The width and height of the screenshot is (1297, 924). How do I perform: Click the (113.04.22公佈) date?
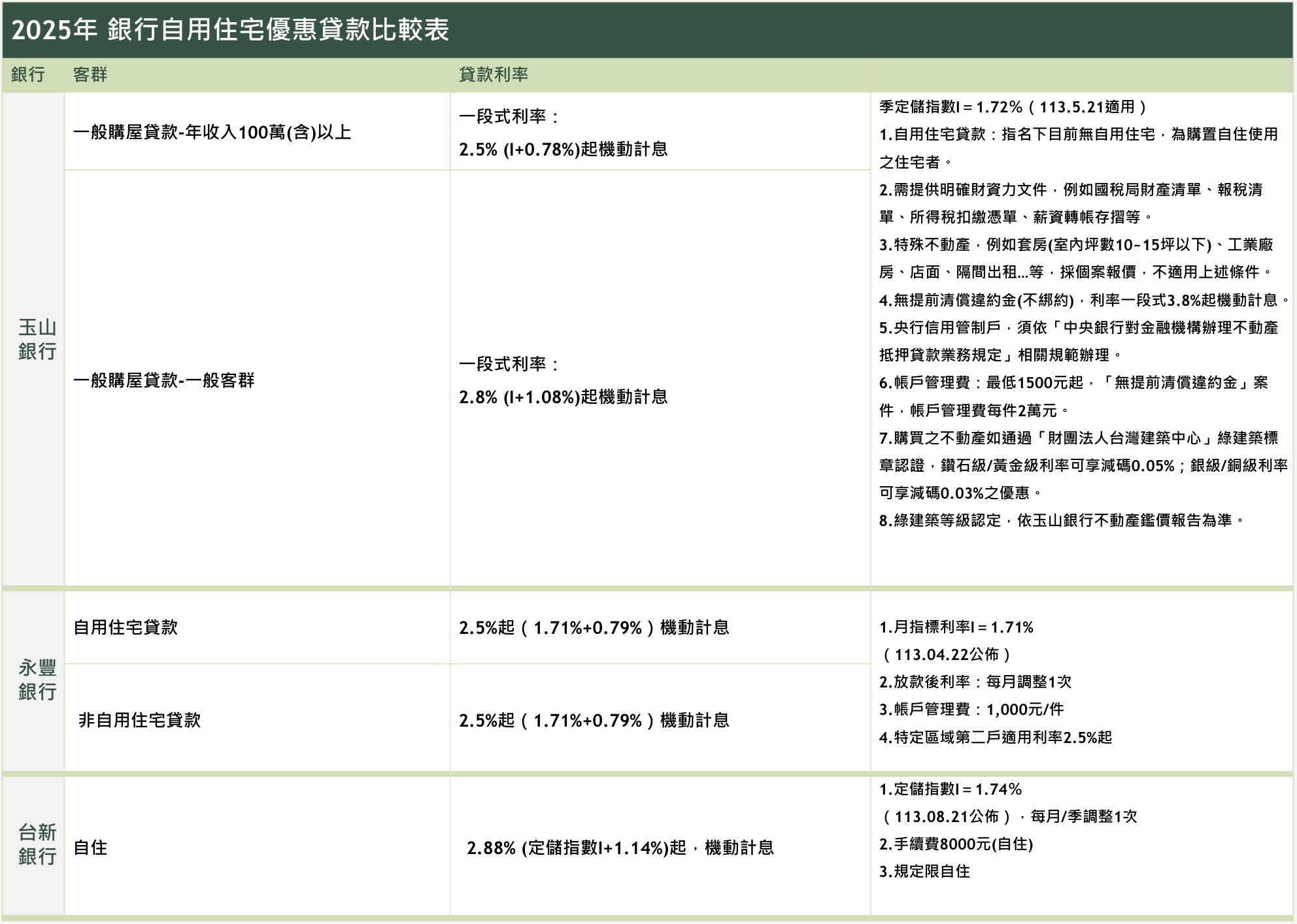tap(946, 655)
